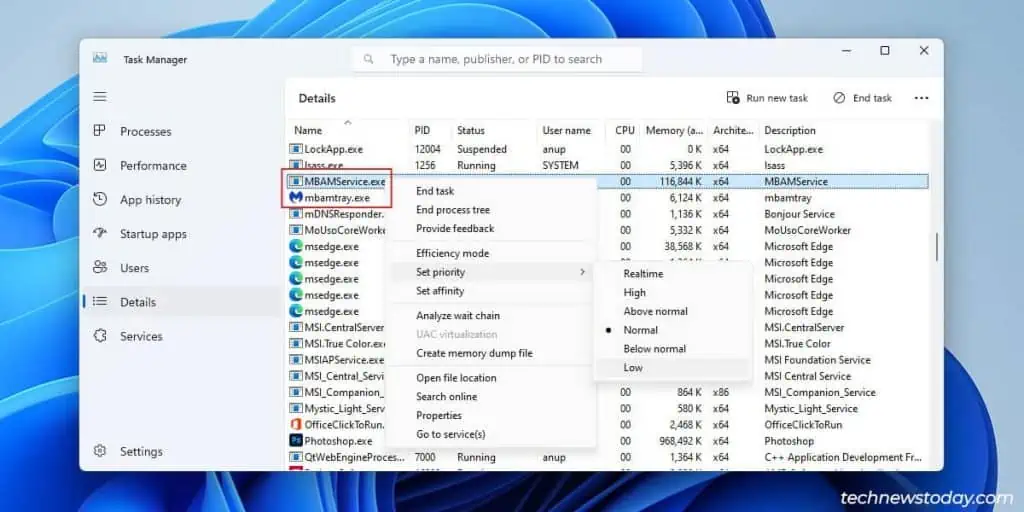
Task: Open the hamburger navigation menu icon
Action: (99, 97)
